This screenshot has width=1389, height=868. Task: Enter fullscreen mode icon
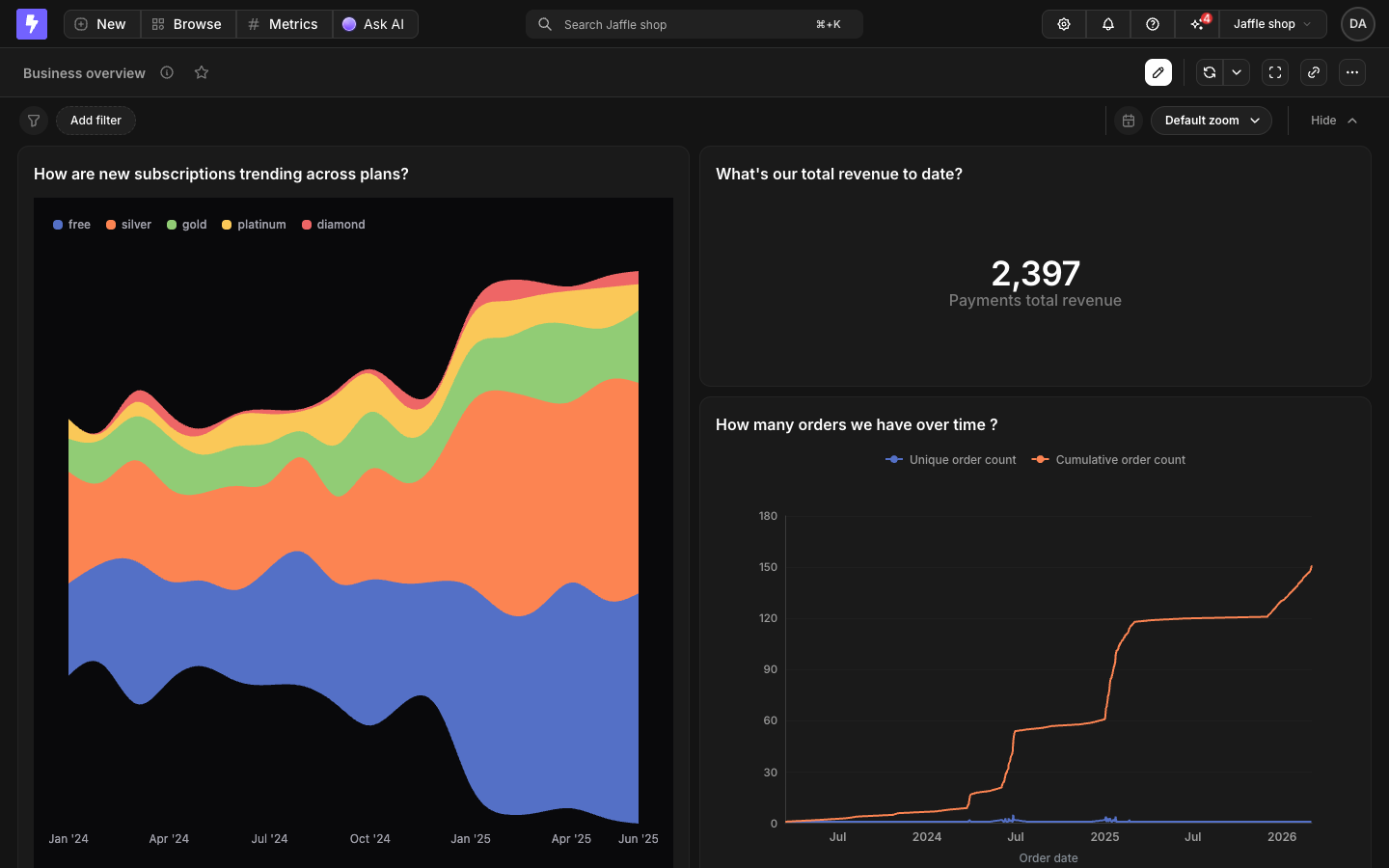[x=1275, y=72]
